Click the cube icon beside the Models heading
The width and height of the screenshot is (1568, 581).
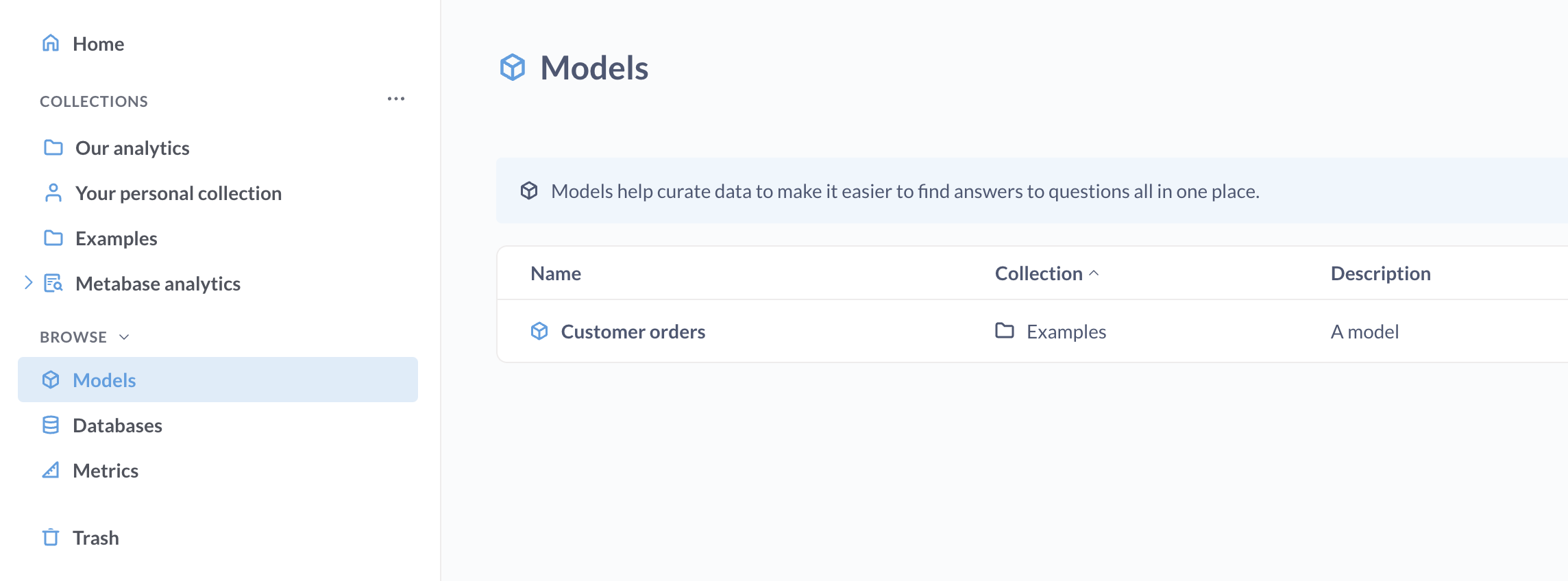coord(513,67)
